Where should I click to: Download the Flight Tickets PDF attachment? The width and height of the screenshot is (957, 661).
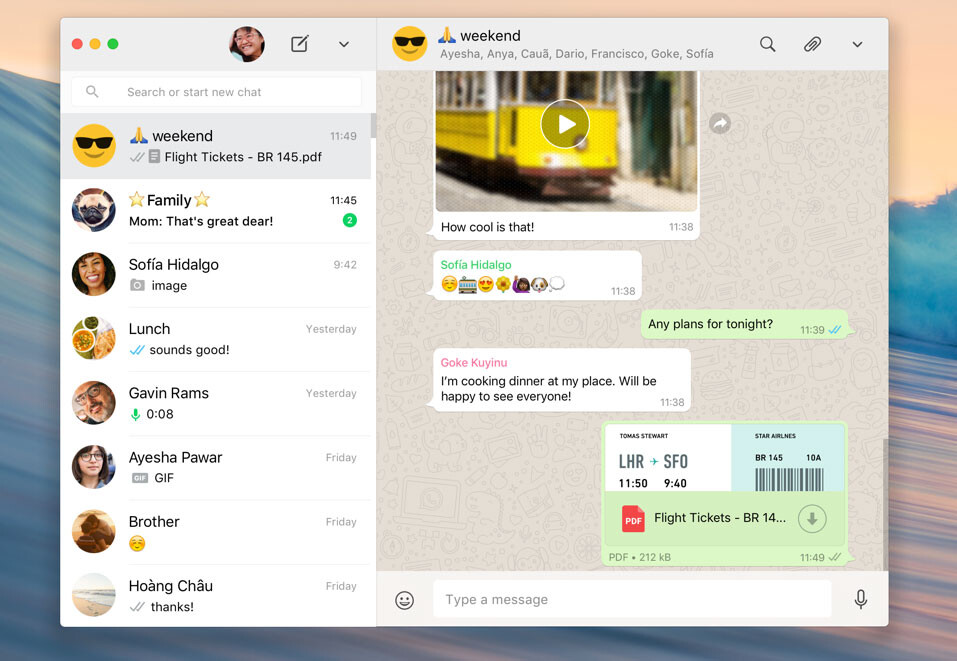click(x=812, y=519)
